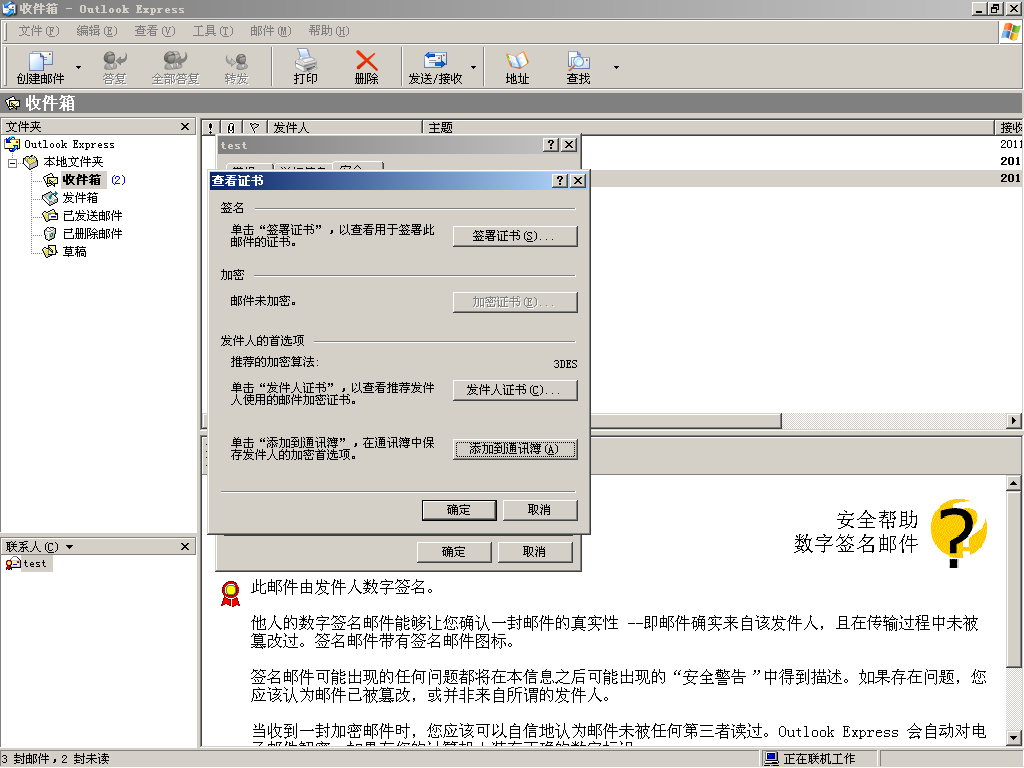Close the test properties dialog behind
Screen dimensions: 1024x768
[569, 145]
